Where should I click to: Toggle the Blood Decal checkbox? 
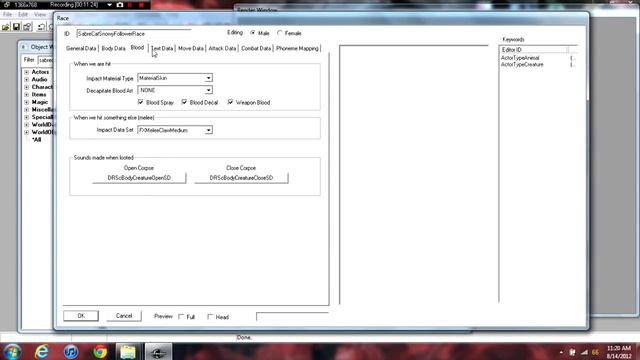[x=184, y=102]
